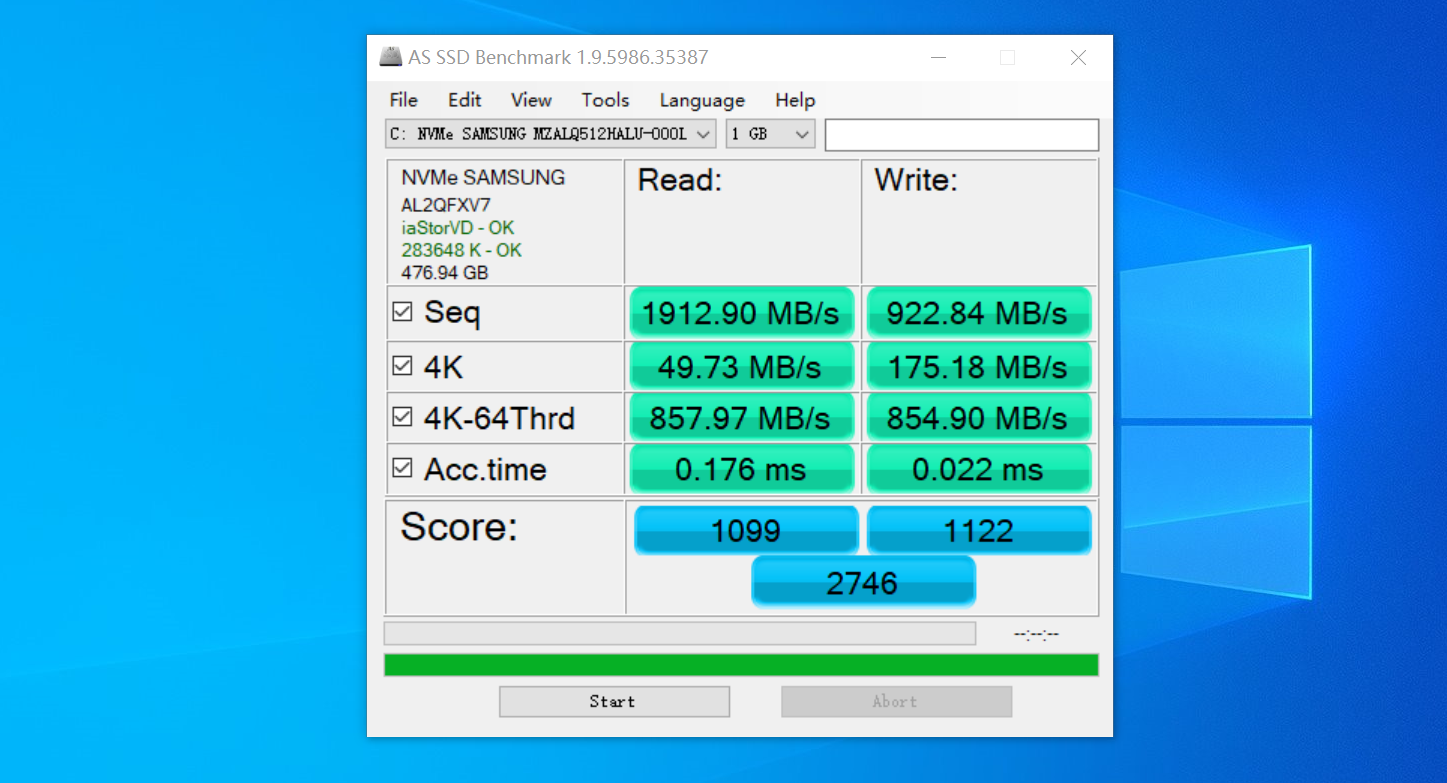The image size is (1447, 783).
Task: Open the Tools menu
Action: point(605,100)
